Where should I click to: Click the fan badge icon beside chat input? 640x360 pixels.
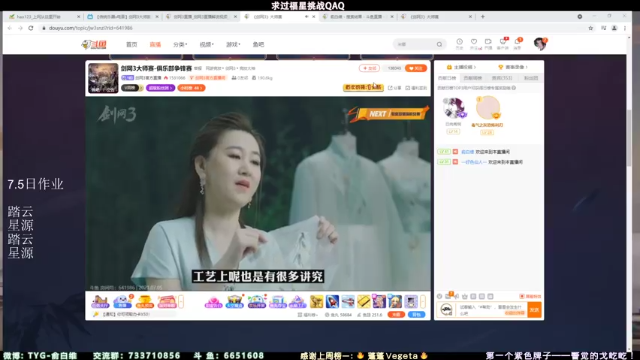[447, 310]
